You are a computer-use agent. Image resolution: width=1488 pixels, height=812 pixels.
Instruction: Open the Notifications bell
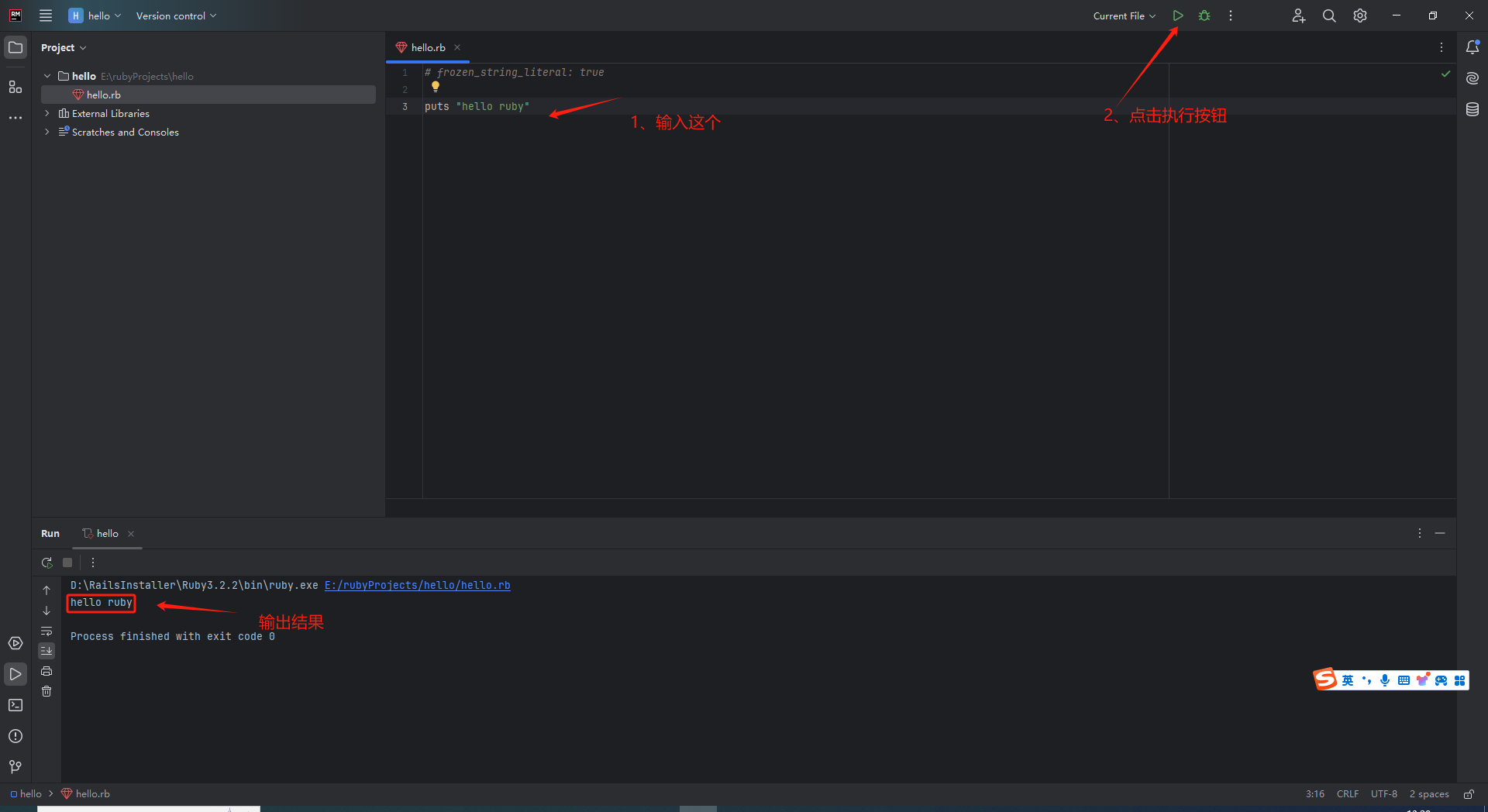pyautogui.click(x=1472, y=47)
